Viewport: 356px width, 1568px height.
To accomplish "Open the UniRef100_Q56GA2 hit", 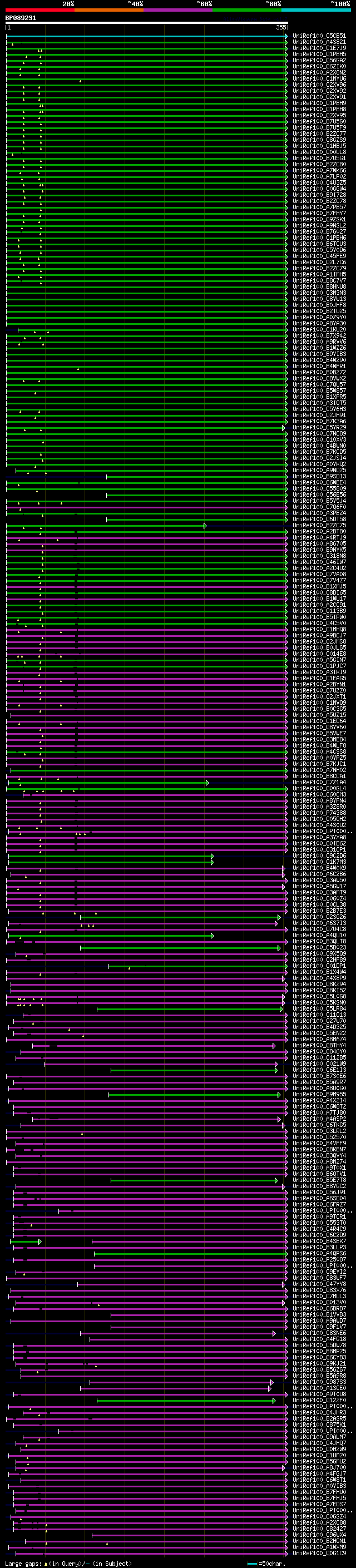I will [x=319, y=61].
